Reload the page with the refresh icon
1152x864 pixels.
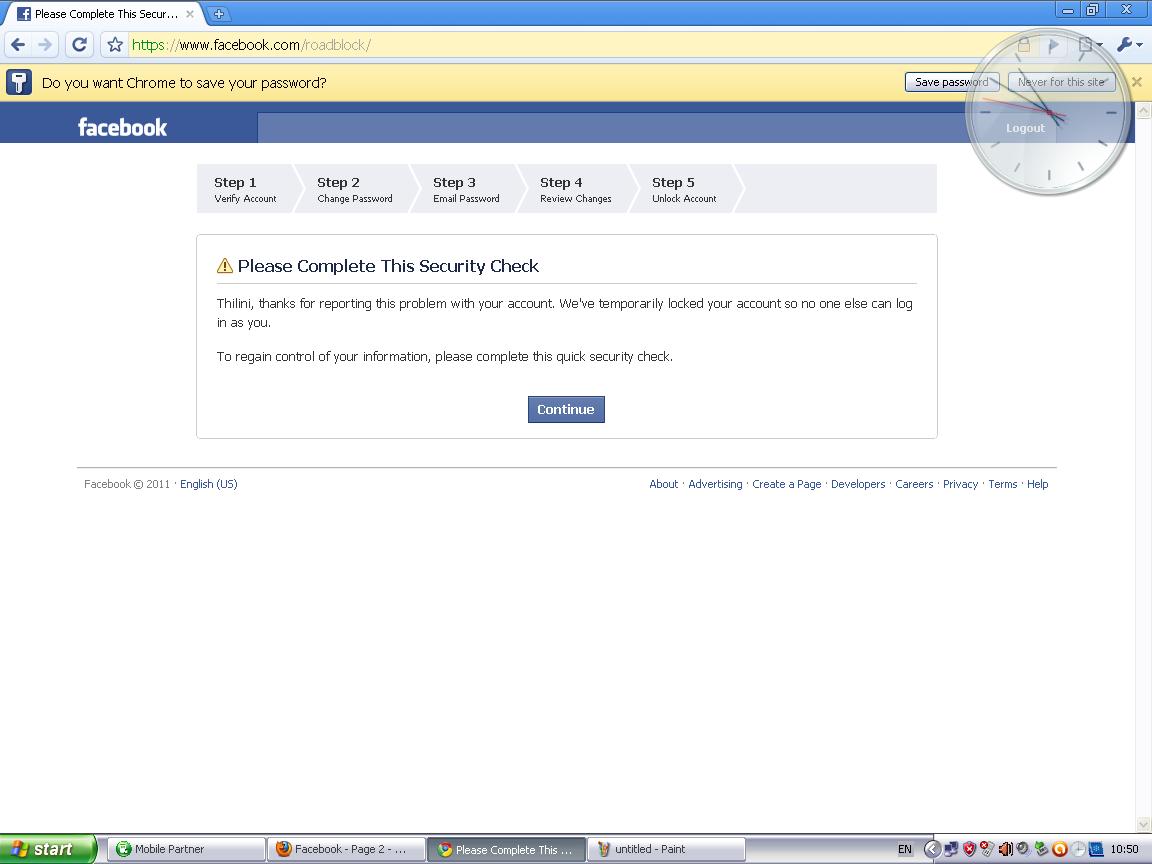pyautogui.click(x=79, y=45)
